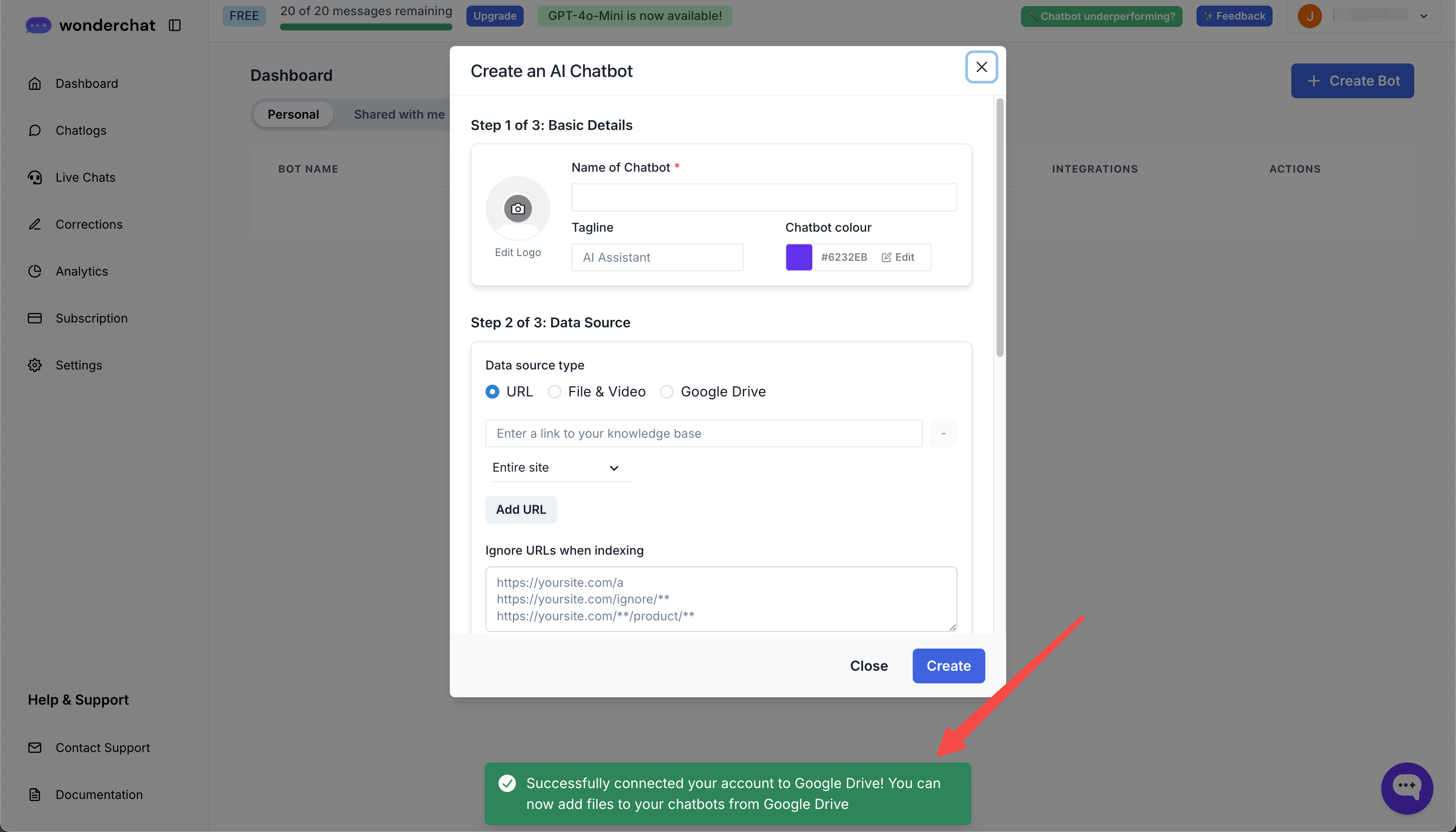Click the Name of Chatbot field
Viewport: 1456px width, 832px height.
click(x=764, y=197)
